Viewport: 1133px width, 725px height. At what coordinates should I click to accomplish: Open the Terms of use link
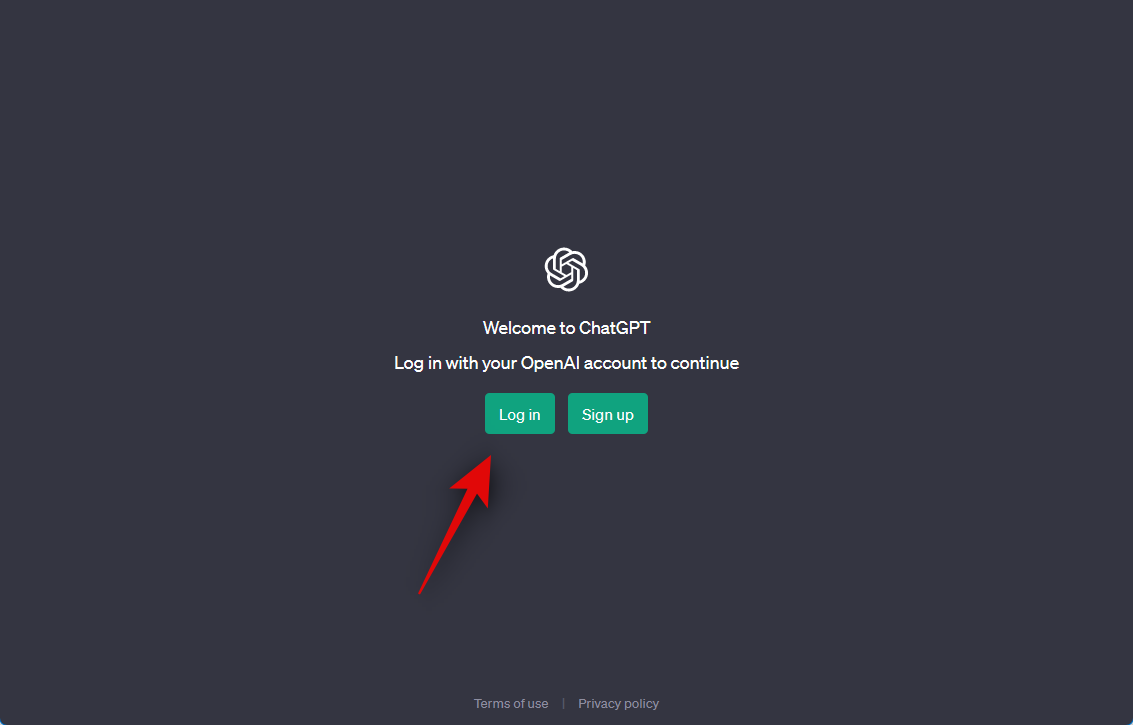511,703
